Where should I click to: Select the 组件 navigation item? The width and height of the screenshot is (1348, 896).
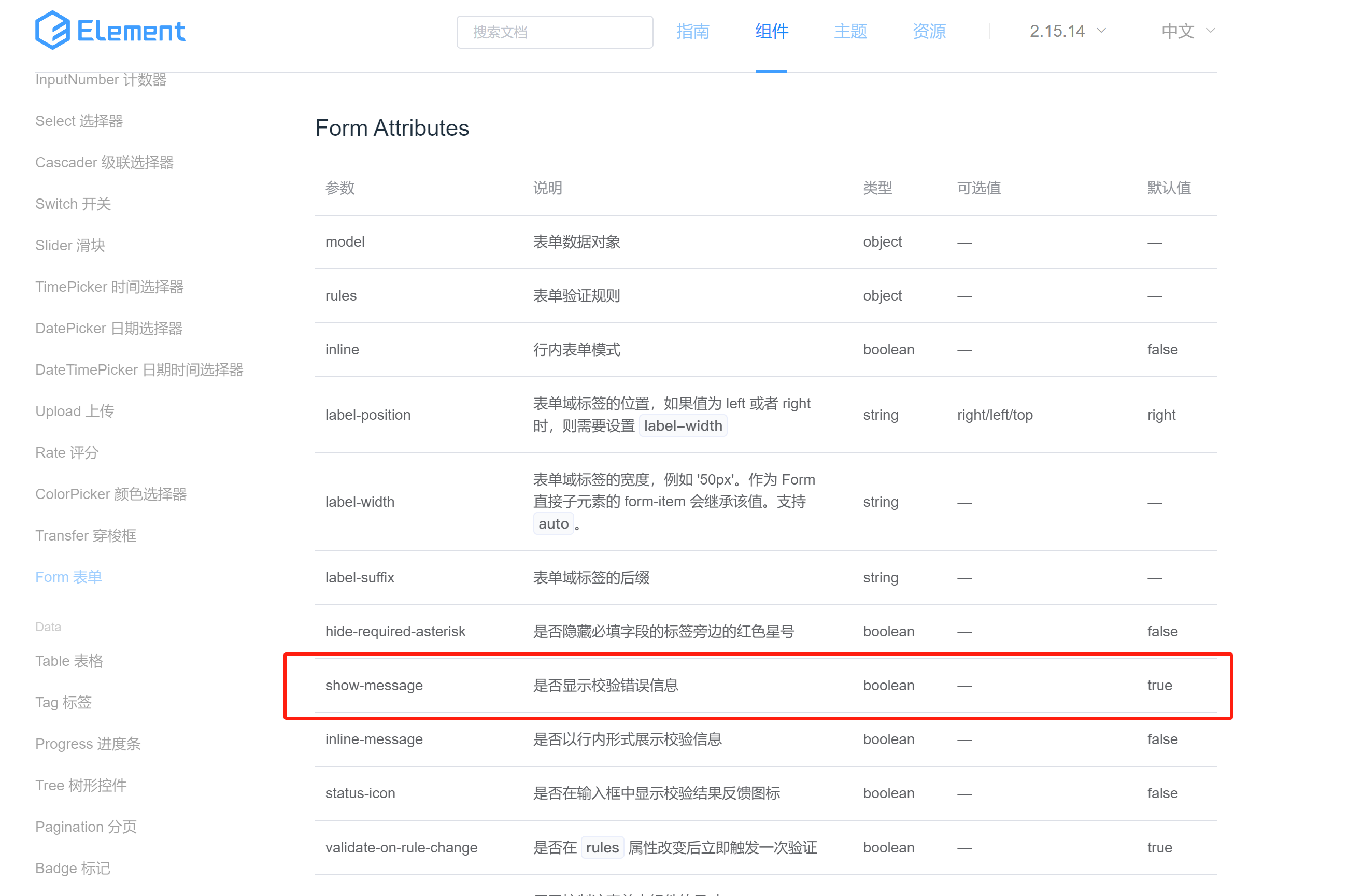point(771,32)
